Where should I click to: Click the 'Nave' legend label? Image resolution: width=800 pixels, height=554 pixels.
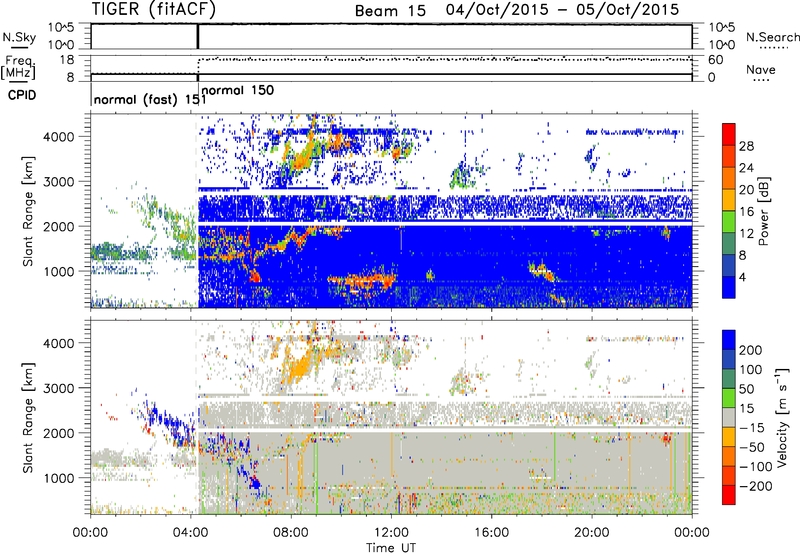[761, 70]
